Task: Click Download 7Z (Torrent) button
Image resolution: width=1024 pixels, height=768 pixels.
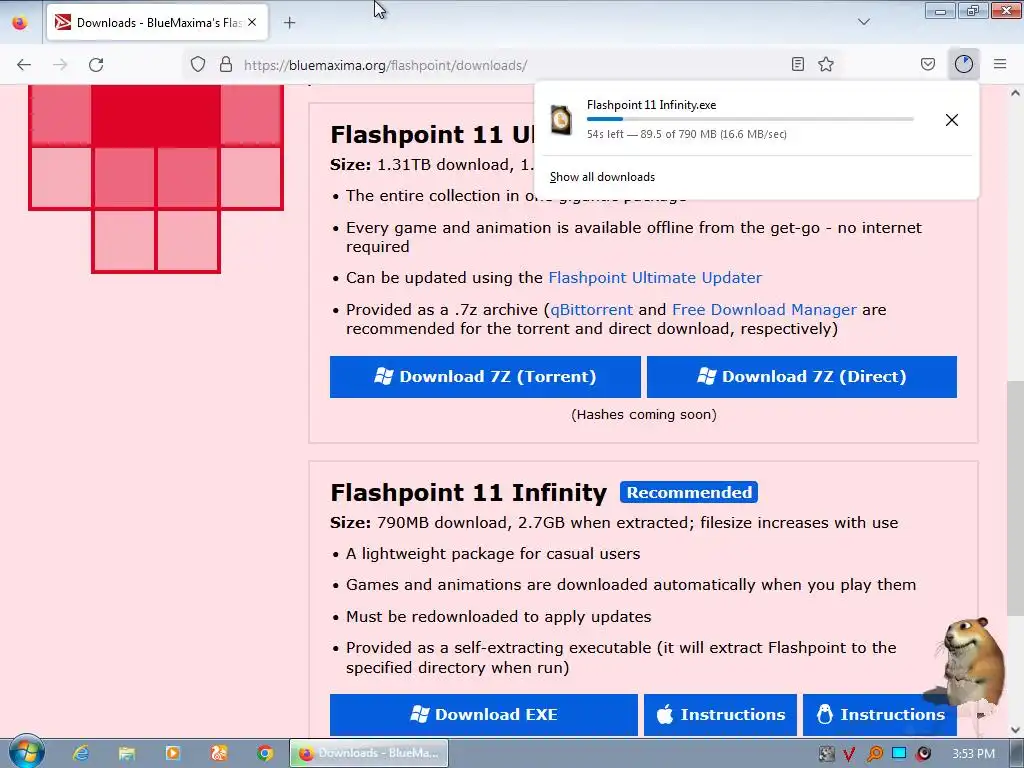Action: point(485,377)
